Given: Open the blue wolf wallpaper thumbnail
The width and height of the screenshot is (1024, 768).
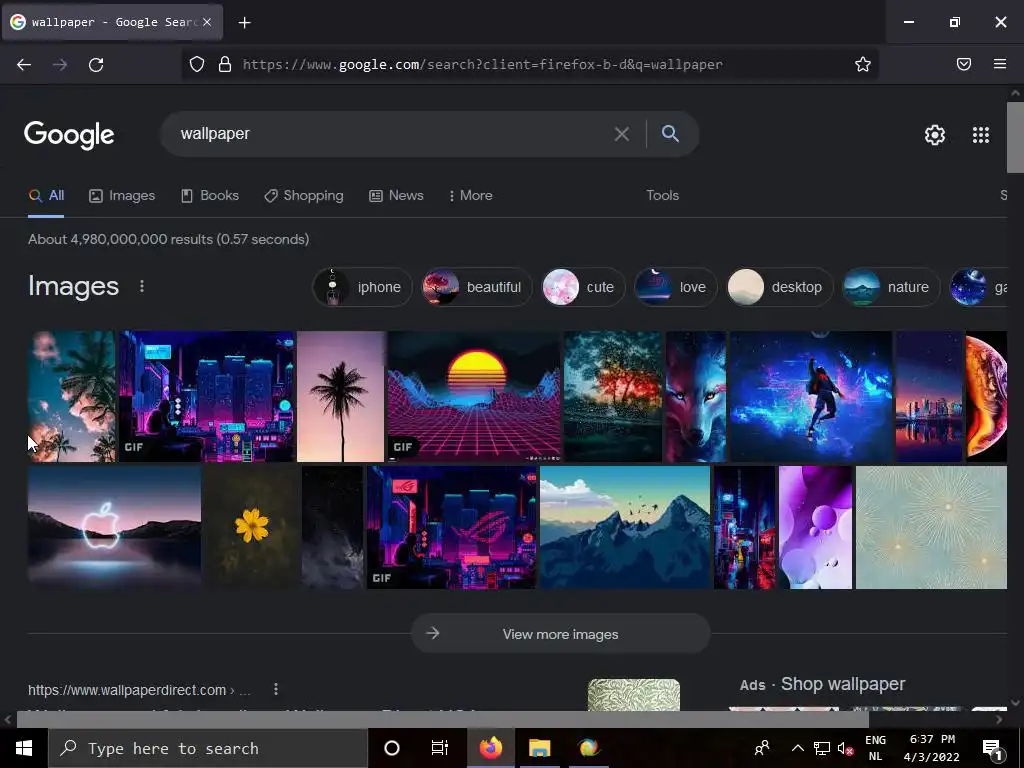Looking at the screenshot, I should [696, 396].
